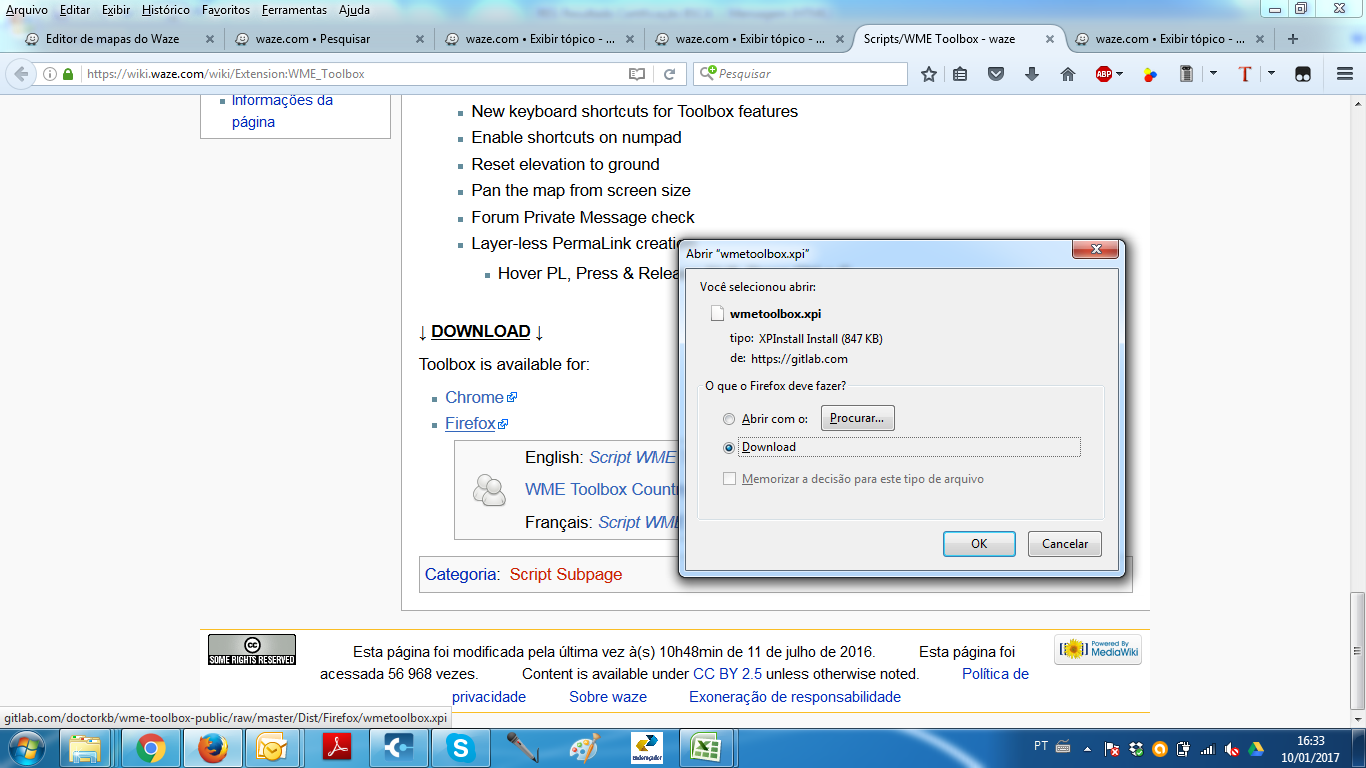This screenshot has width=1366, height=768.
Task: Click the Procurar... button
Action: point(857,419)
